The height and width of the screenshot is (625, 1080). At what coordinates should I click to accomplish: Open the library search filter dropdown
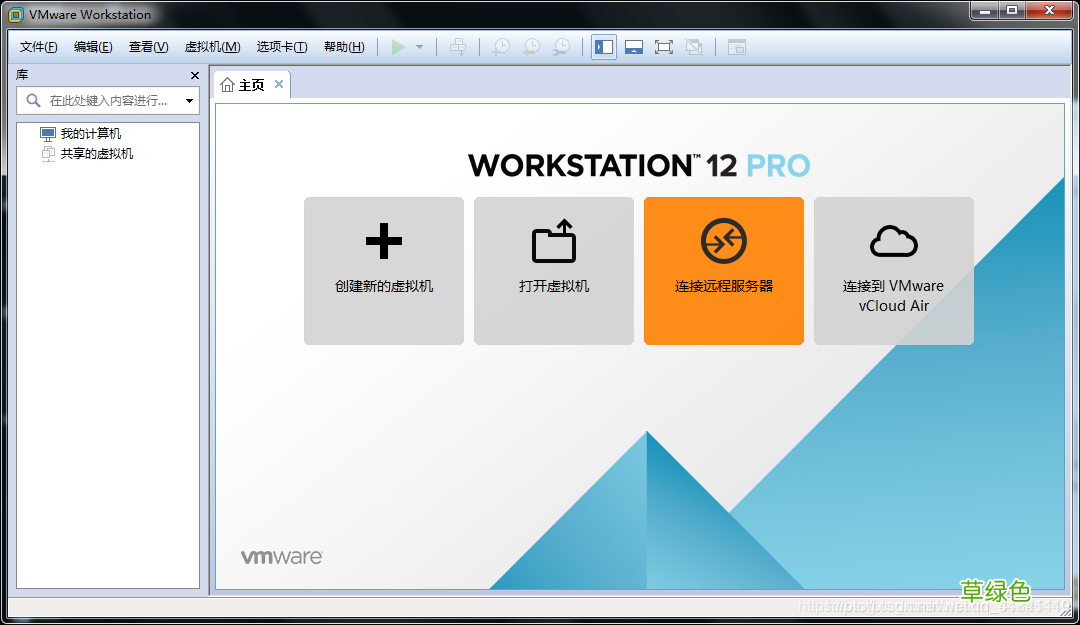point(189,100)
